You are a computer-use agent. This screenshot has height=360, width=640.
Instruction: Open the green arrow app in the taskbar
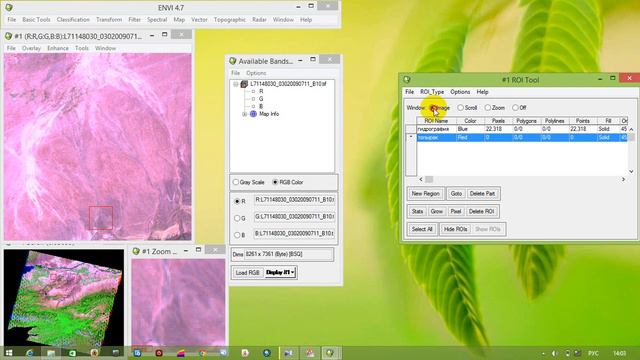point(72,353)
